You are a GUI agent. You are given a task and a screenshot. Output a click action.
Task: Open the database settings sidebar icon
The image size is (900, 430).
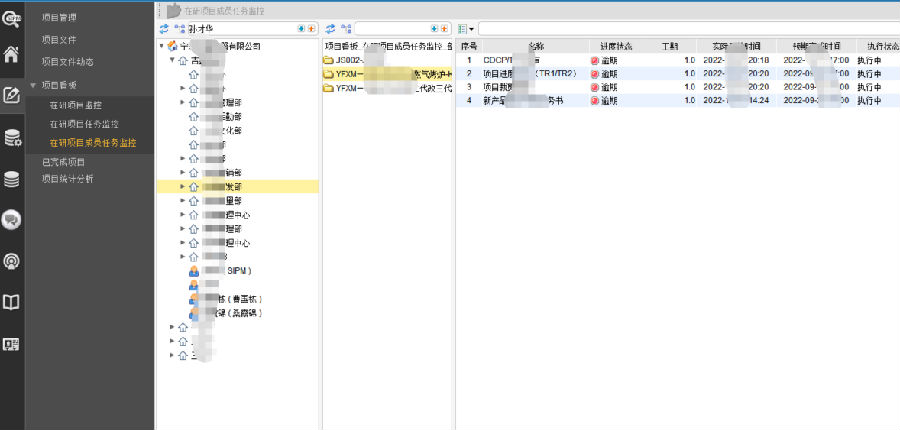tap(12, 138)
